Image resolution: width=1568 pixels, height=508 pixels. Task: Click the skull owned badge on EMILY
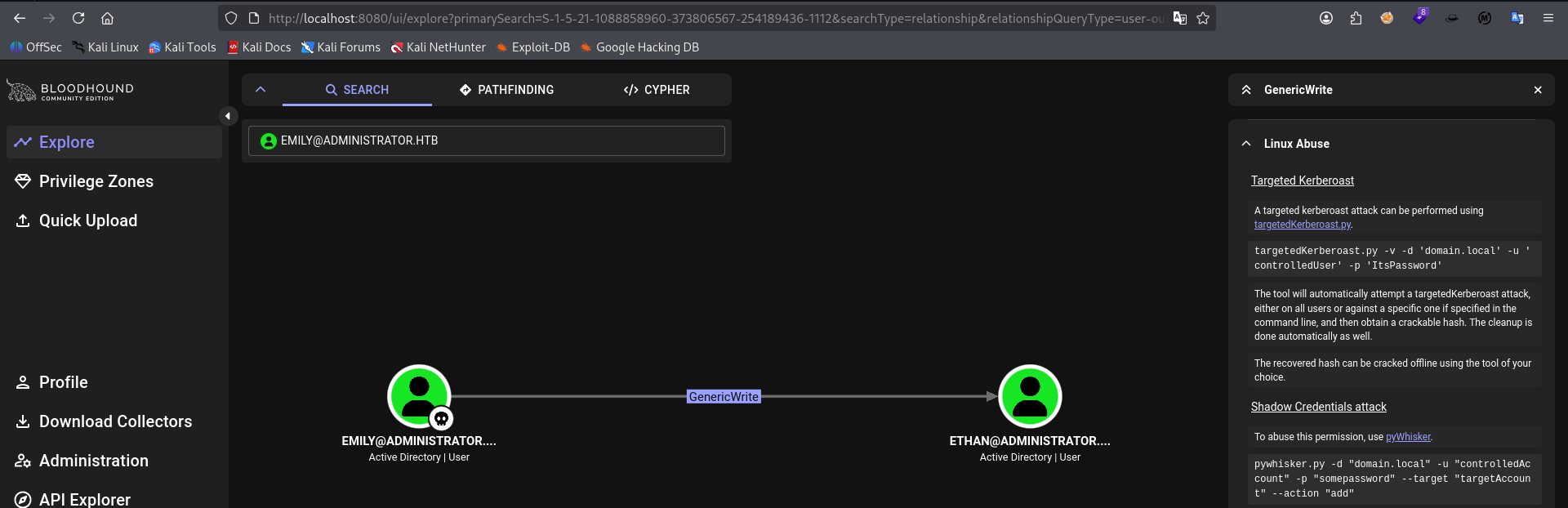click(441, 419)
